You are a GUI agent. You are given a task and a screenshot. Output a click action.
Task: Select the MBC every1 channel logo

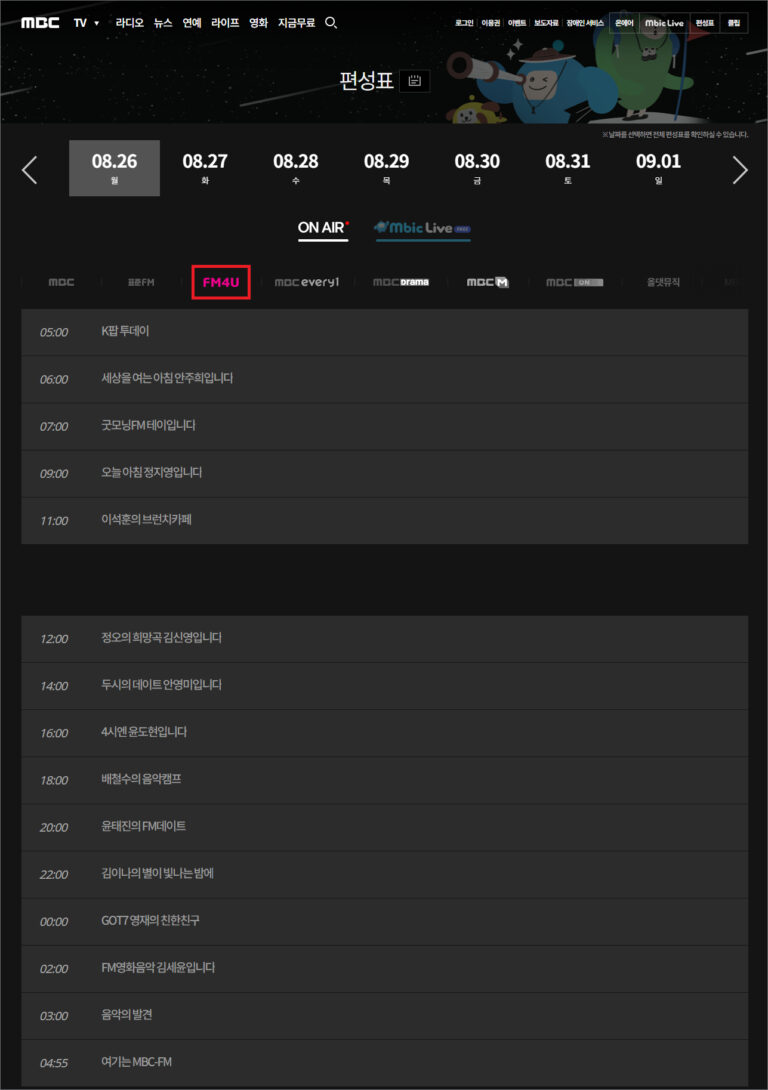(307, 282)
